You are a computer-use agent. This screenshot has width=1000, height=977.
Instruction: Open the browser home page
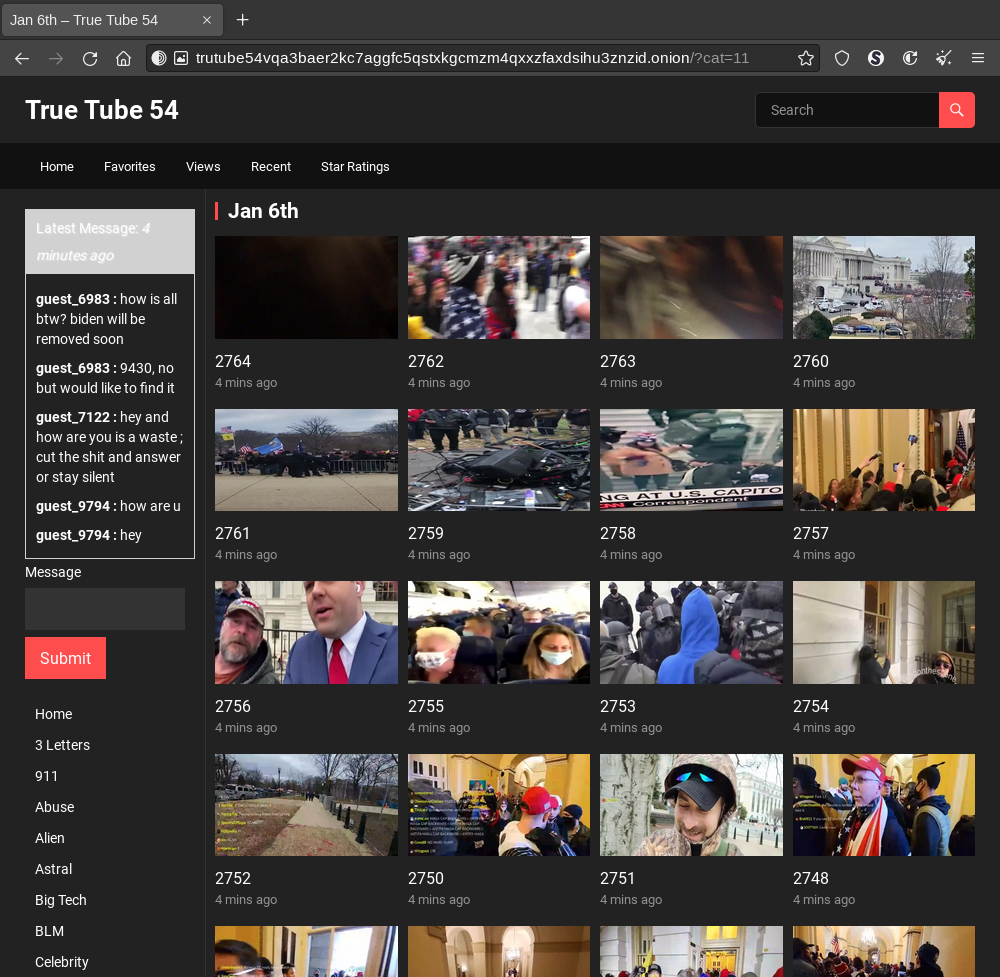[x=123, y=59]
